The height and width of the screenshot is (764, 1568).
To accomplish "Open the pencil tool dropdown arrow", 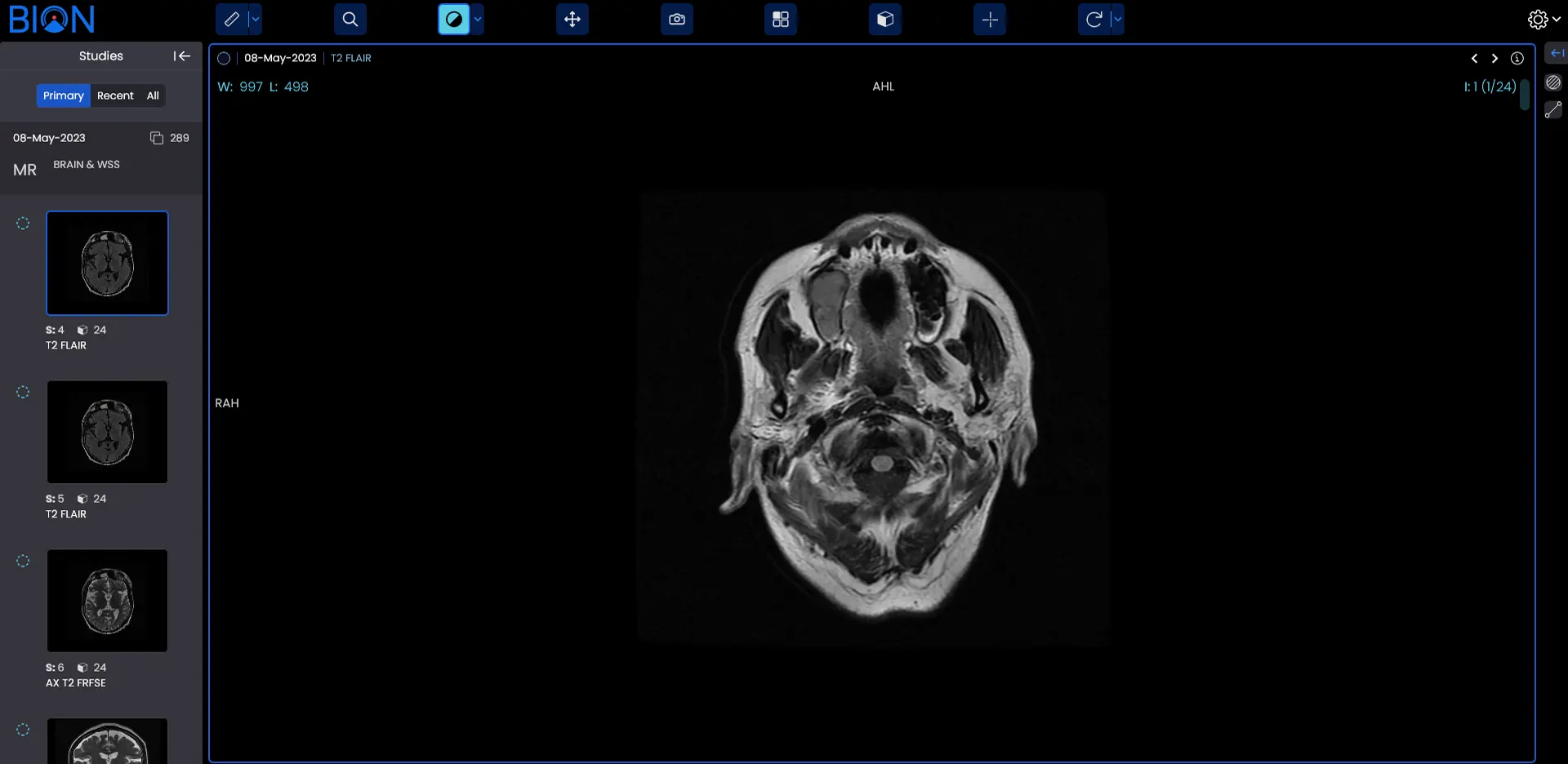I will coord(256,19).
